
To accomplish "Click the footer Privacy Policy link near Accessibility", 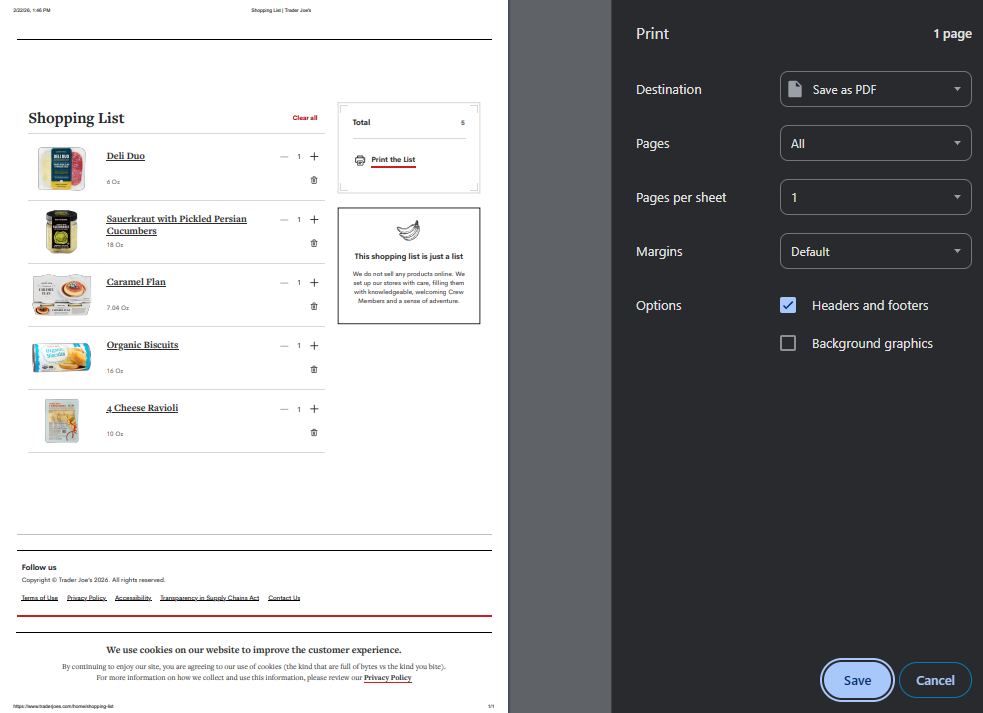I will click(87, 598).
